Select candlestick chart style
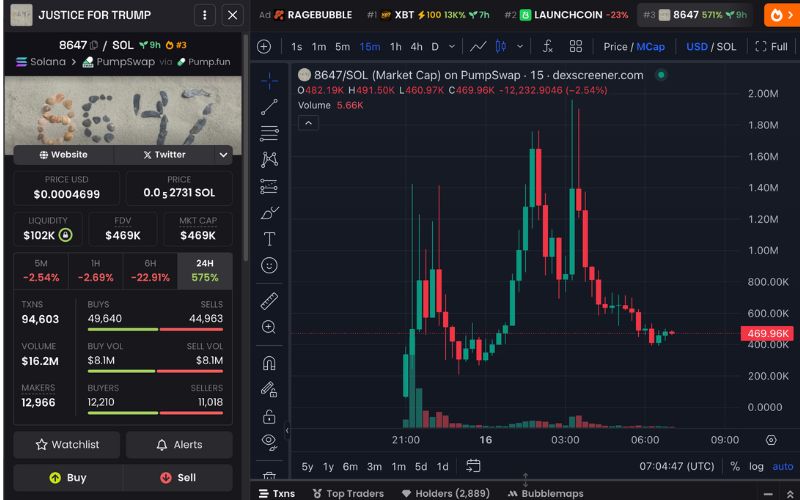This screenshot has width=800, height=500. (501, 47)
